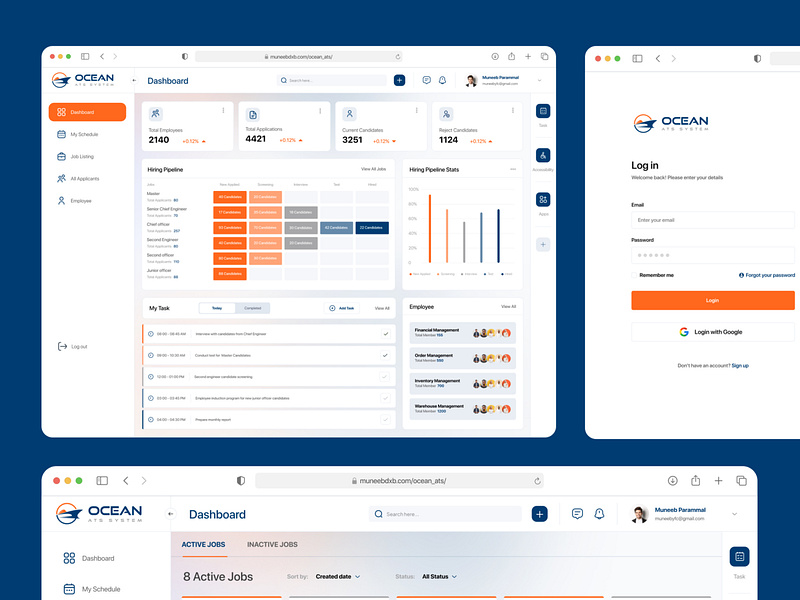The height and width of the screenshot is (600, 800).
Task: Click the New Applied orange legend swatch
Action: click(x=410, y=274)
